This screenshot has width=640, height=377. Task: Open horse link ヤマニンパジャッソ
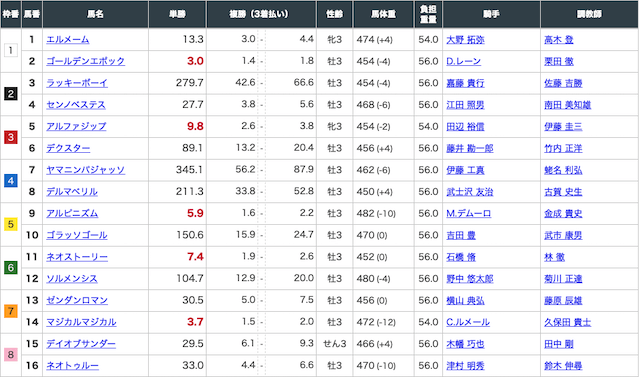[x=86, y=170]
